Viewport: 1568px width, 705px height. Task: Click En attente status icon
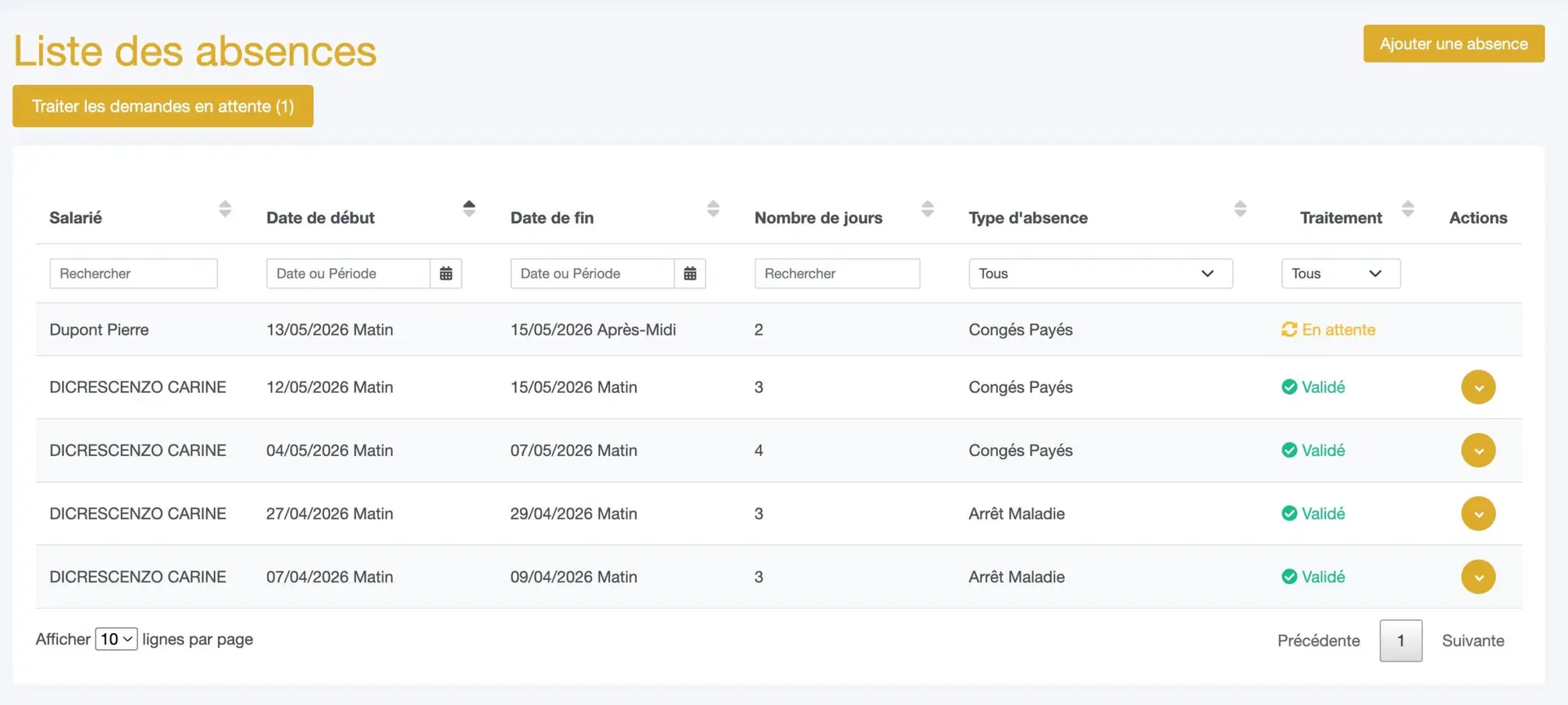coord(1289,329)
